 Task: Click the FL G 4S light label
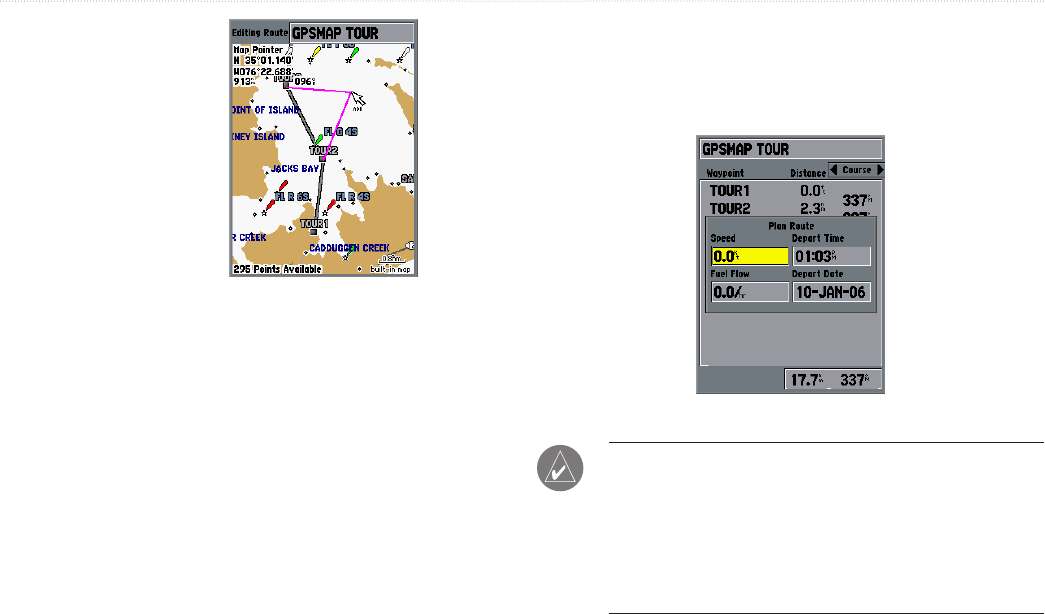(x=341, y=132)
